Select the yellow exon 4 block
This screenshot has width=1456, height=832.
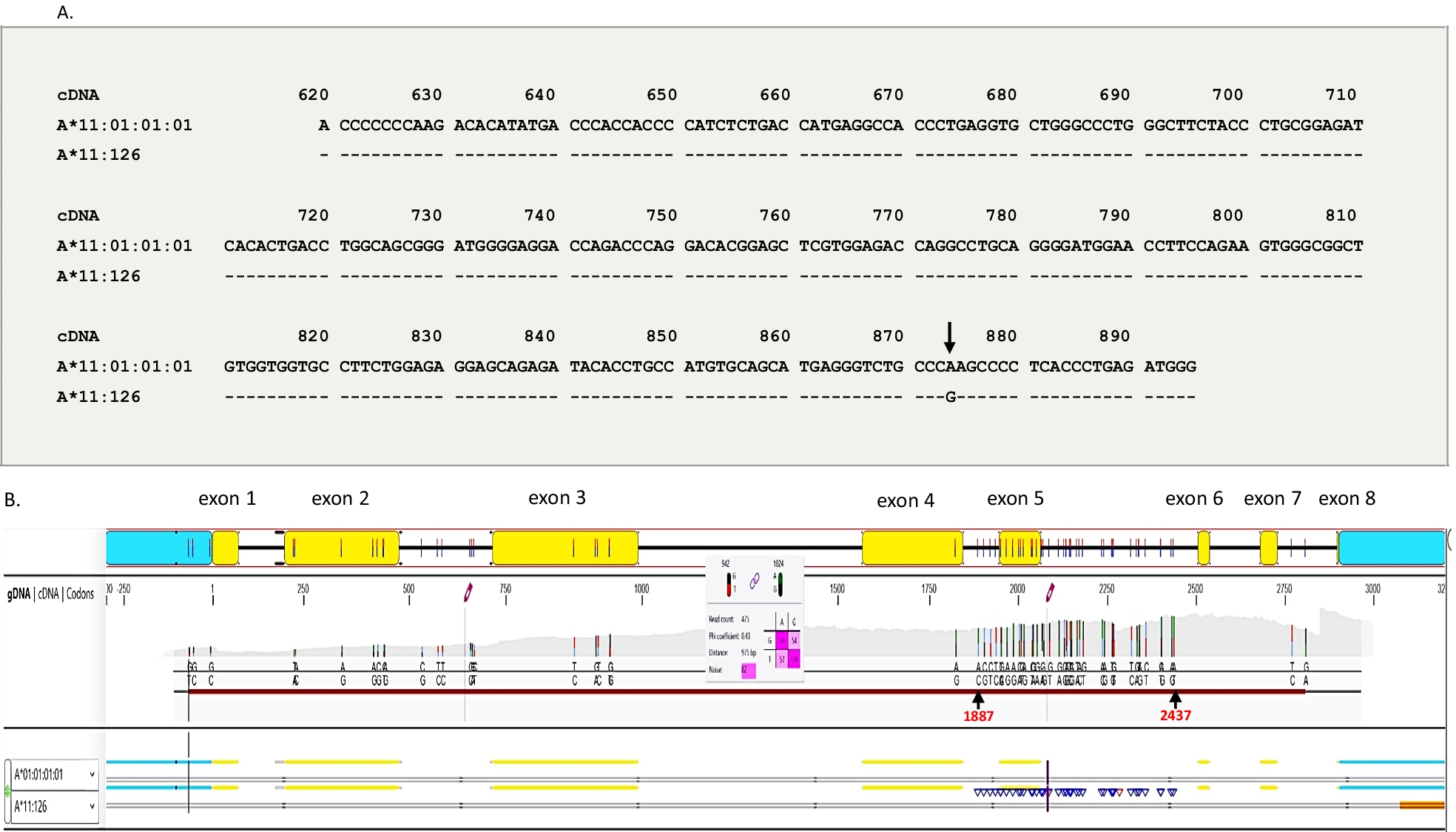[912, 548]
